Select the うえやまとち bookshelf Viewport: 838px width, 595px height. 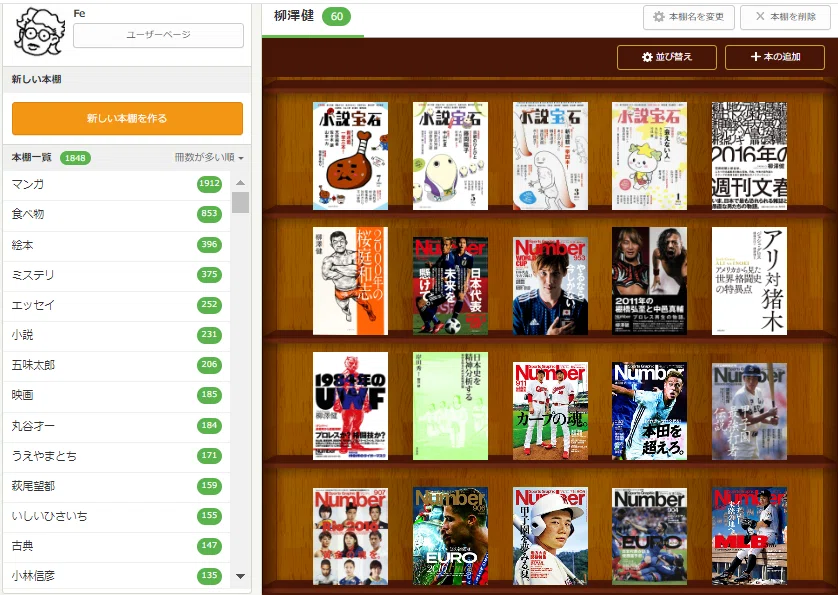point(117,456)
